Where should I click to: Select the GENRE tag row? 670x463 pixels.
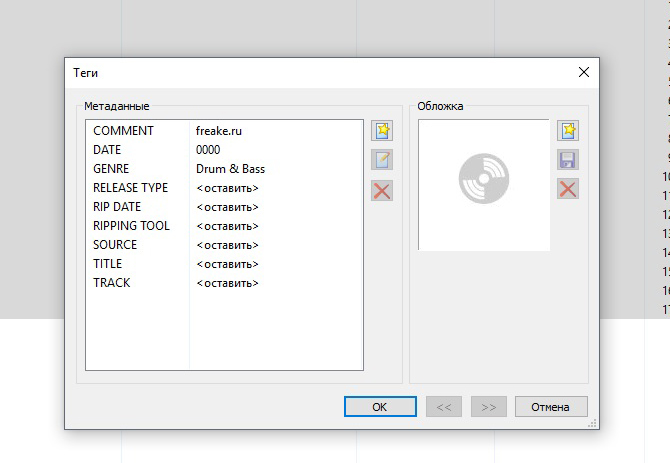click(224, 169)
